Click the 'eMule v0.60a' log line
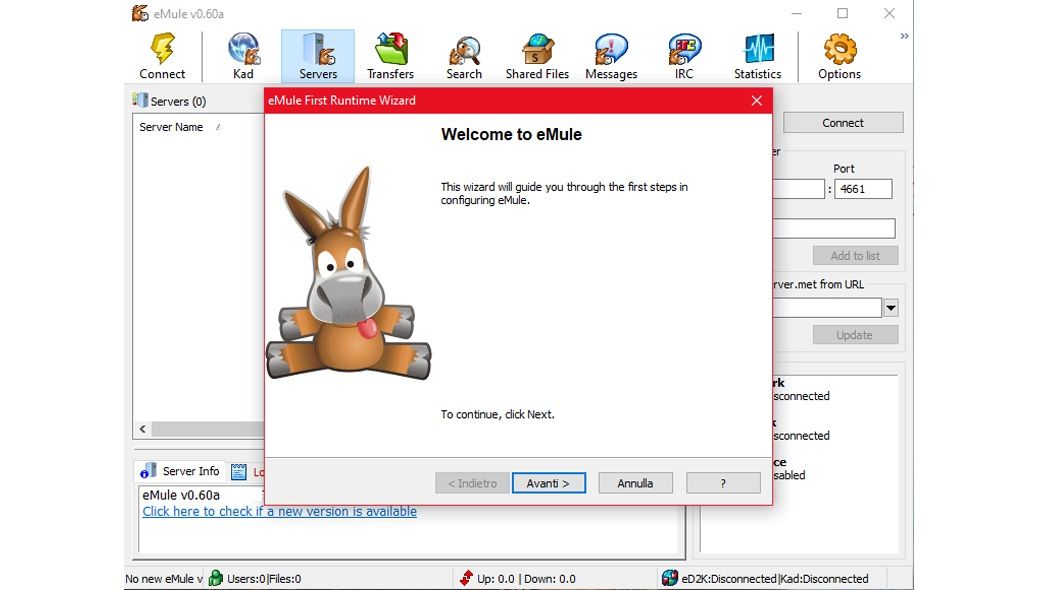Screen dimensions: 1050x590 point(181,495)
